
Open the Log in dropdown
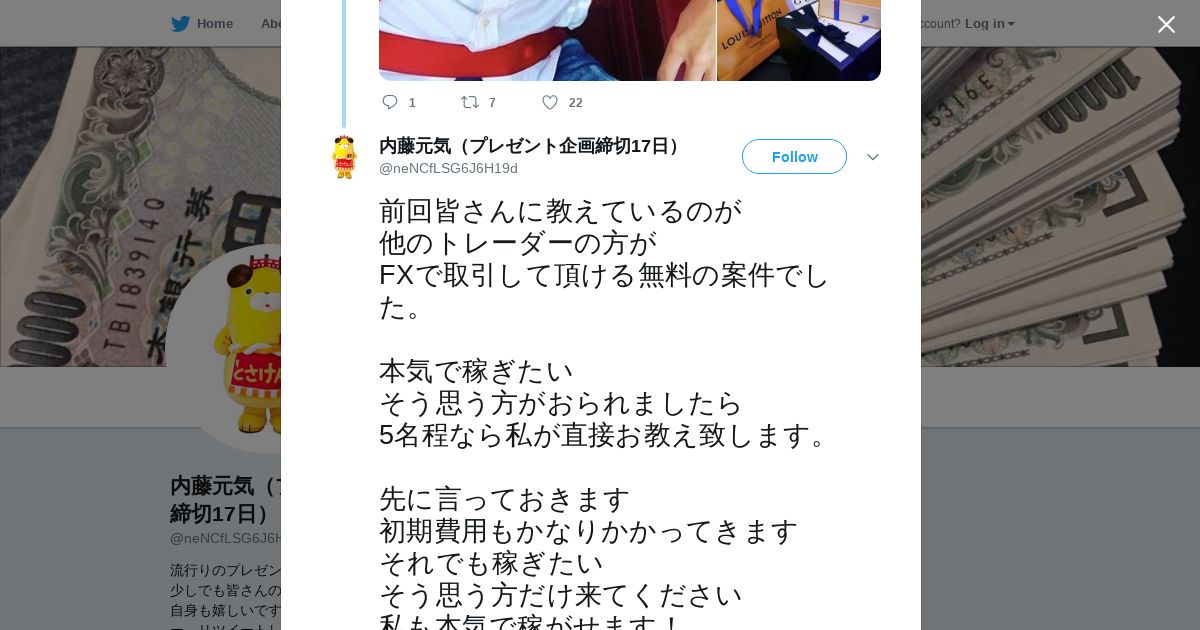click(989, 23)
